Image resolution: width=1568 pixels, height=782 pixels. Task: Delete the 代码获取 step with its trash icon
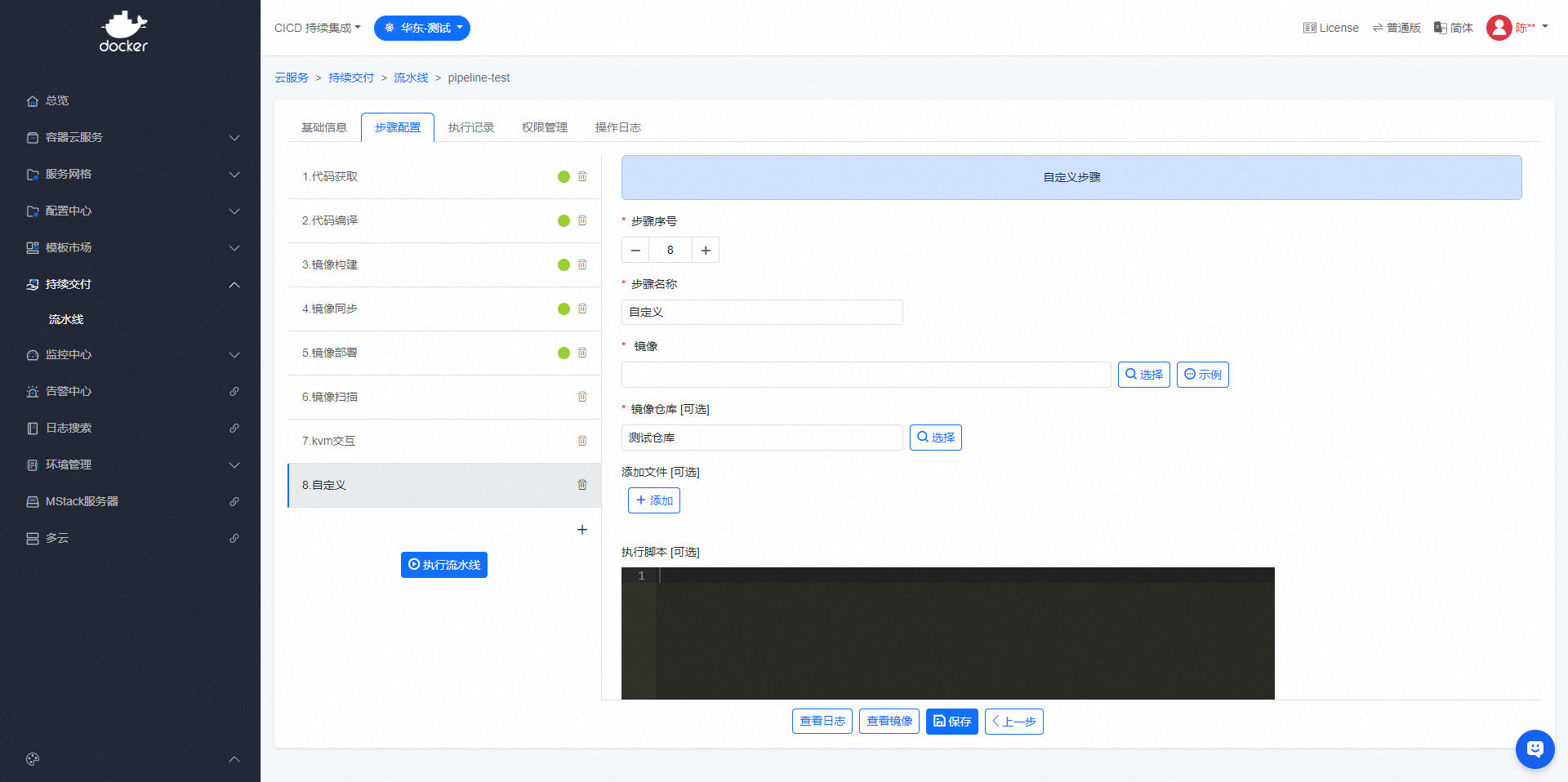pyautogui.click(x=582, y=176)
